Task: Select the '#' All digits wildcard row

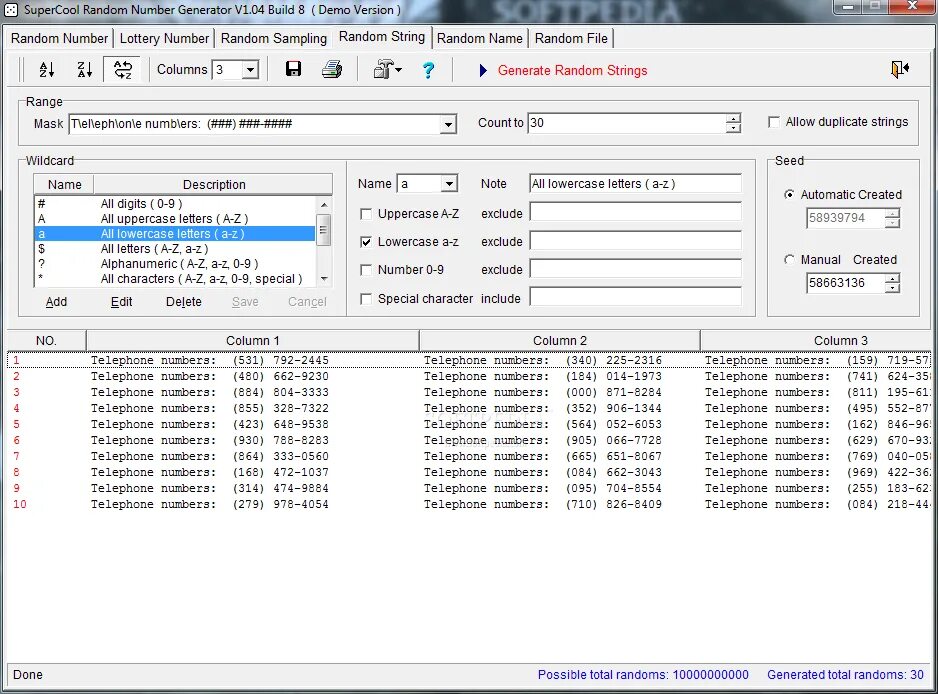Action: pos(175,203)
